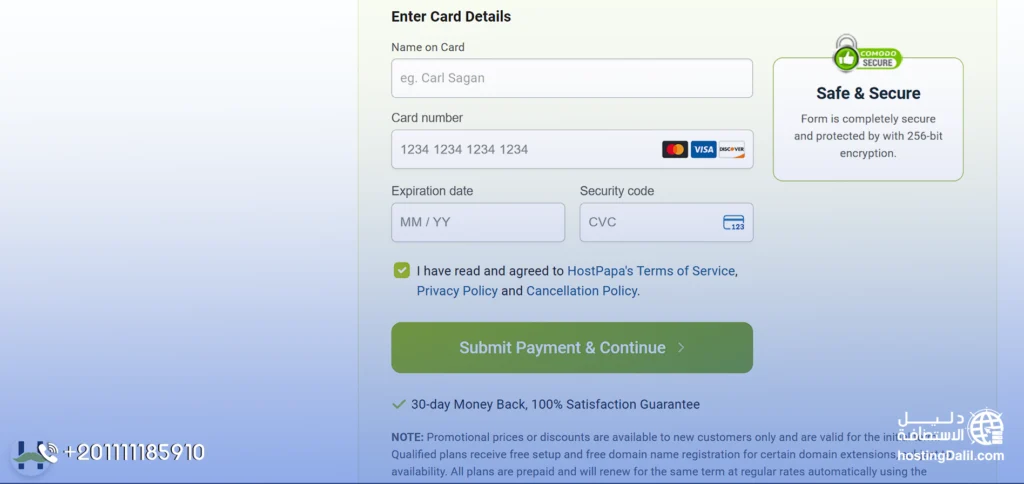Select the Expiration date MM / YY field
This screenshot has height=484, width=1024.
(477, 222)
